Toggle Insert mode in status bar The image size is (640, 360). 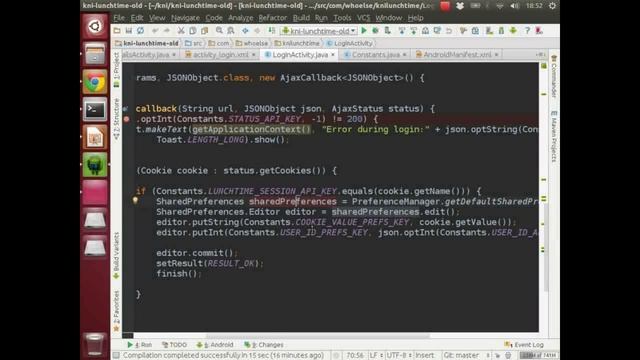424,356
